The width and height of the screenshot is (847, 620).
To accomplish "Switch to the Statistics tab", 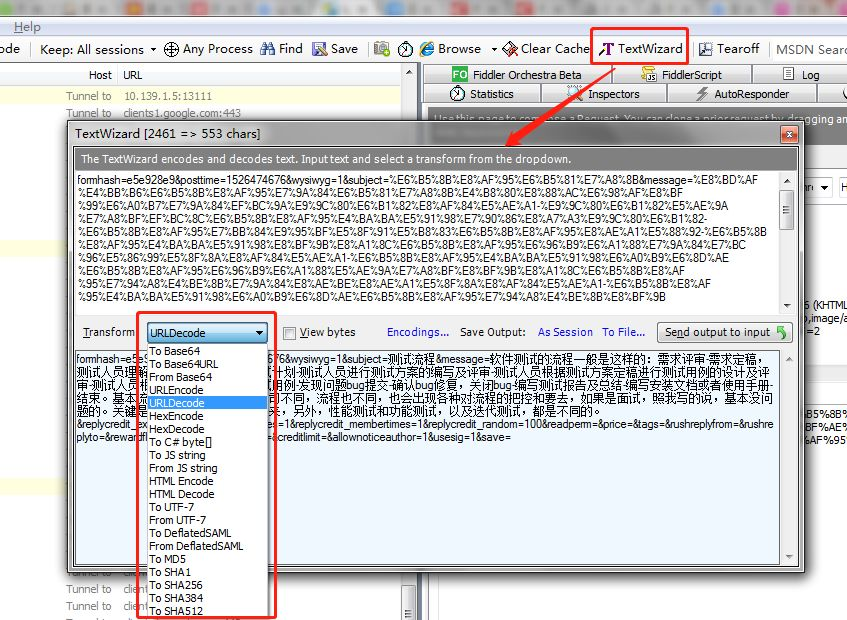I will 481,94.
